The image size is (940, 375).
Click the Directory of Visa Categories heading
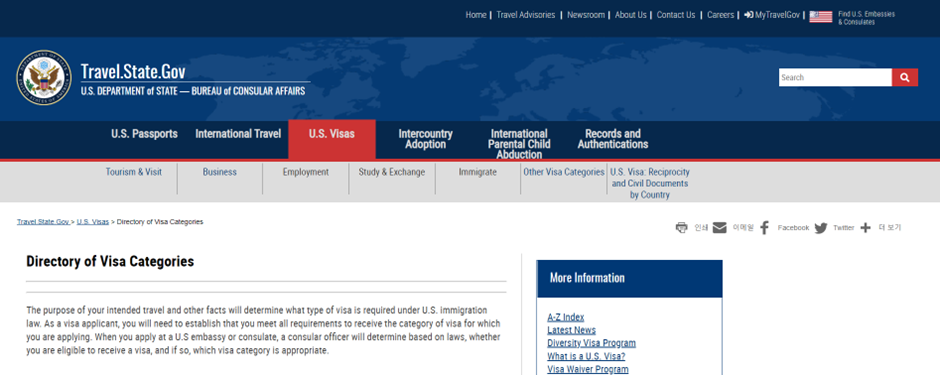point(110,262)
